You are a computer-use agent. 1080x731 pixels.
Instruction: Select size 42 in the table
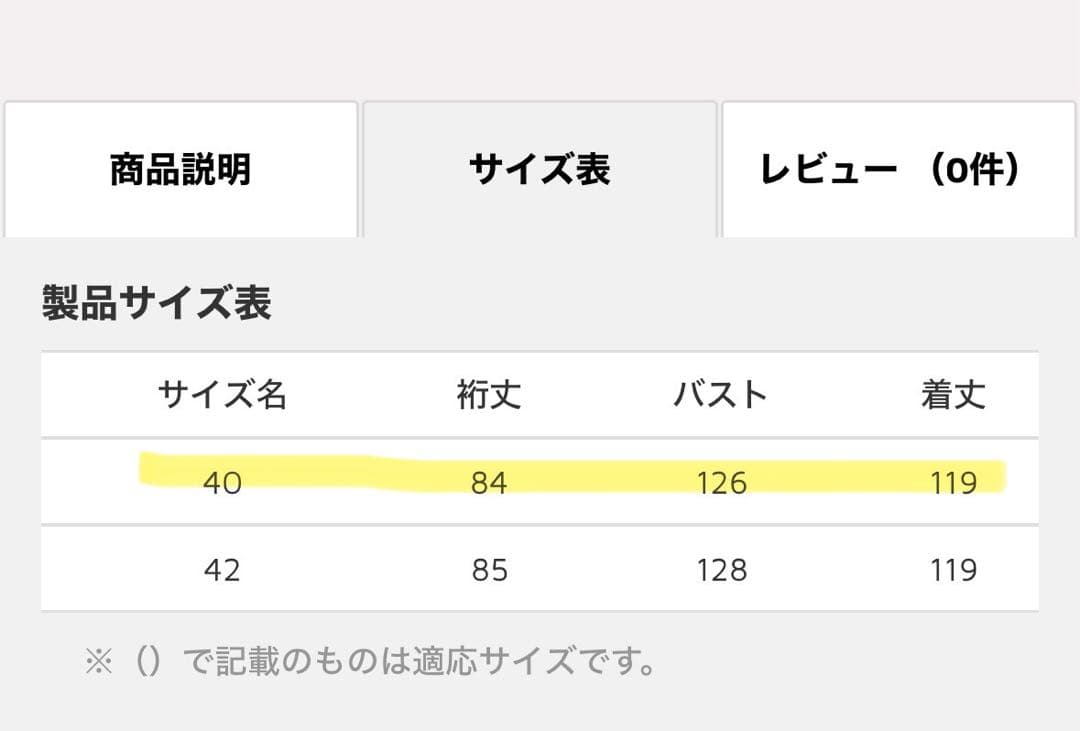[x=223, y=570]
